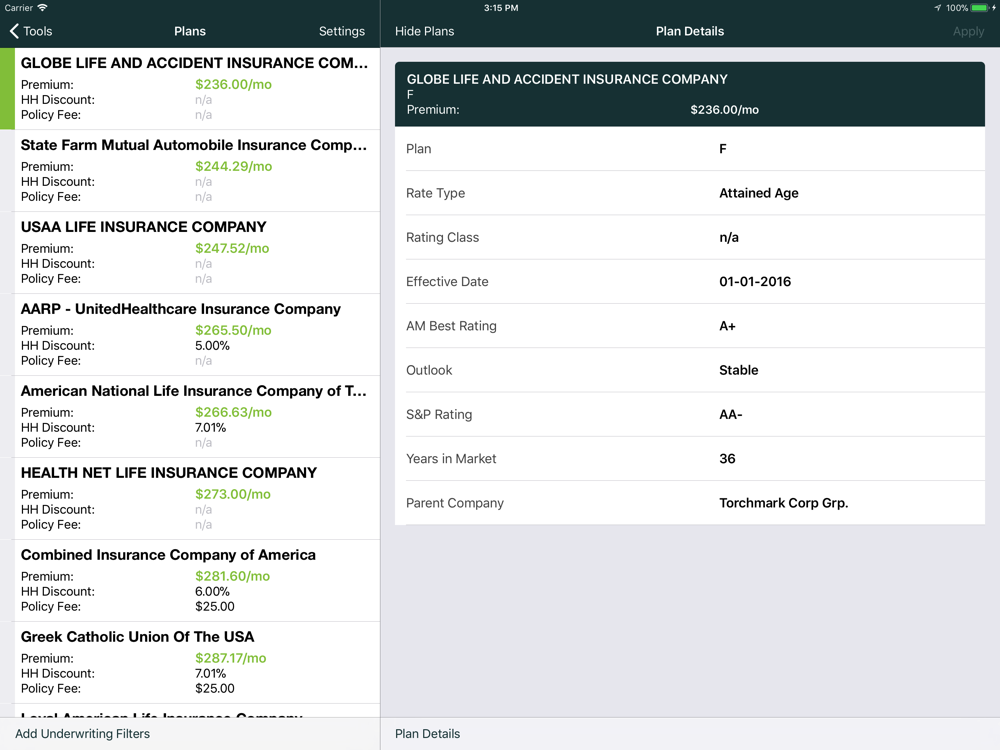Tap Hide Plans to collapse plan list
The image size is (1000, 750).
(x=424, y=31)
